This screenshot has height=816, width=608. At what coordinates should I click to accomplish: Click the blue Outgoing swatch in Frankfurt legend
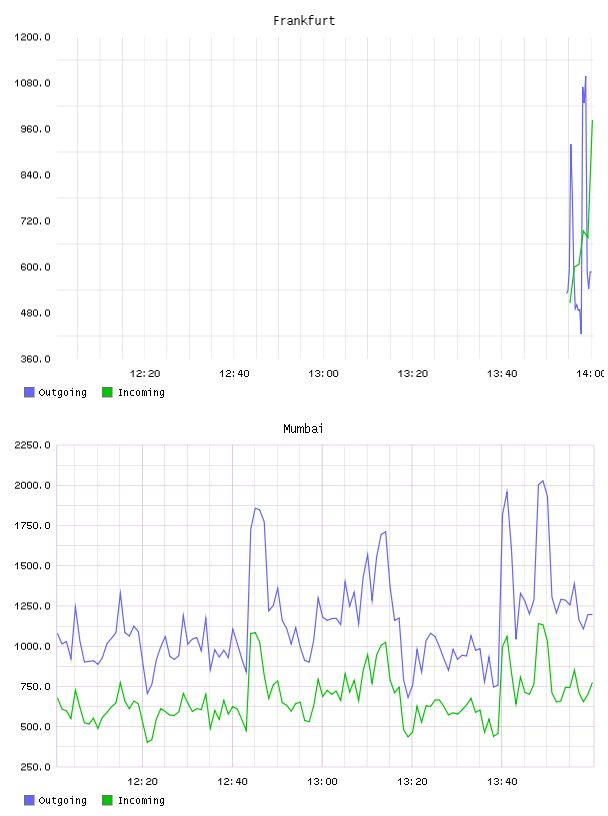tap(29, 392)
